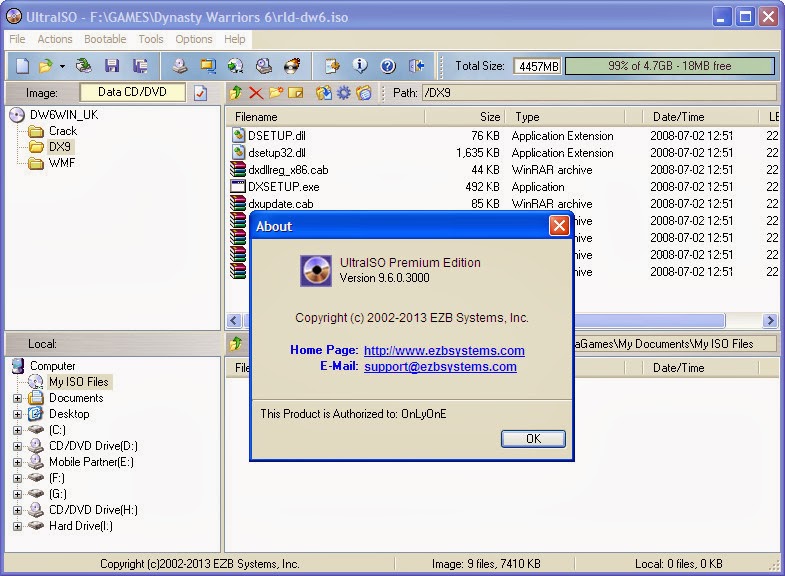785x576 pixels.
Task: Click the Make CD/DVD Image icon
Action: [180, 66]
